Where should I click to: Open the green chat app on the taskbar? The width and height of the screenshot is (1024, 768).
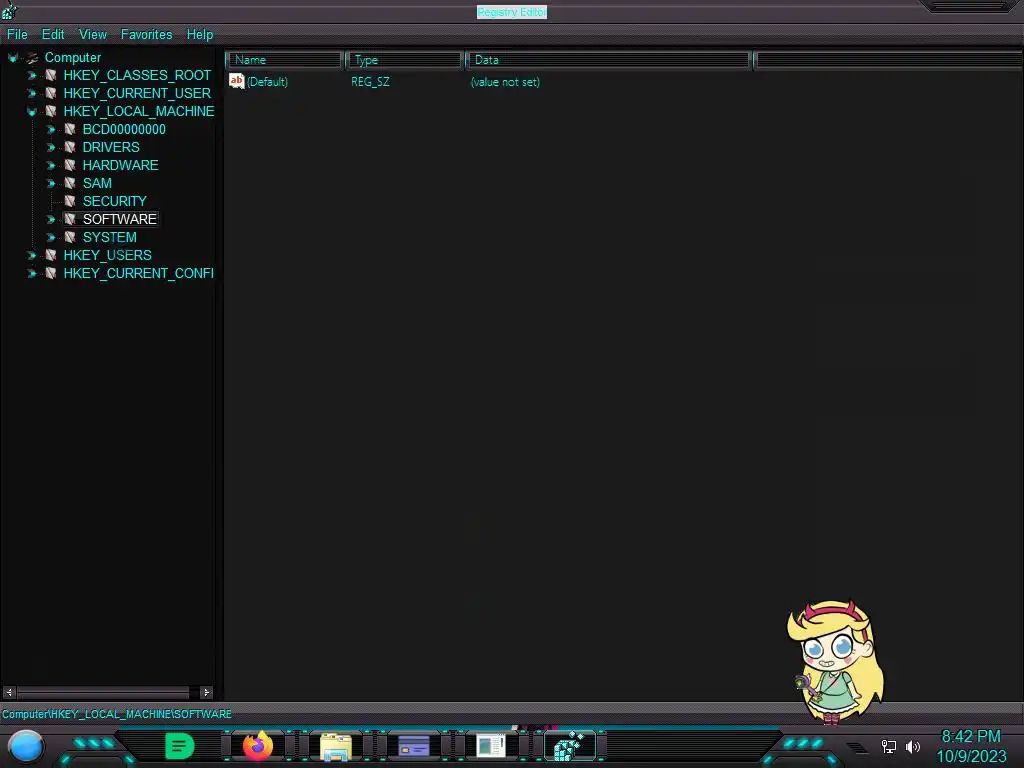click(x=180, y=746)
